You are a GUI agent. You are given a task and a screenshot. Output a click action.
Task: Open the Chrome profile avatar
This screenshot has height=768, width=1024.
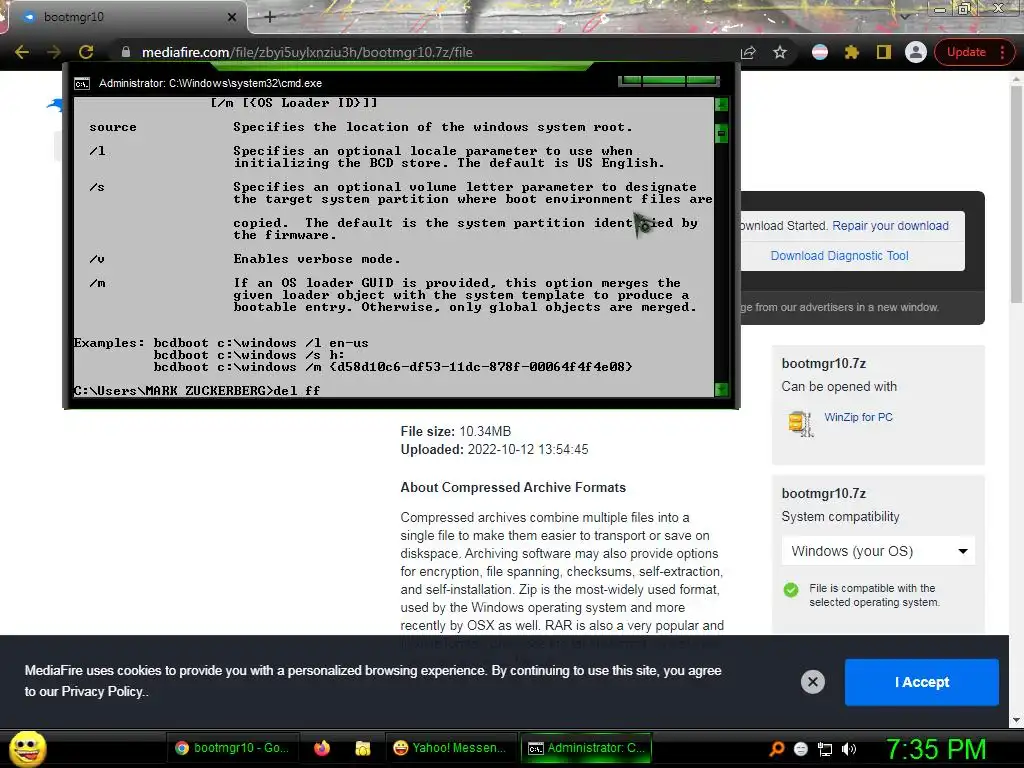point(916,52)
